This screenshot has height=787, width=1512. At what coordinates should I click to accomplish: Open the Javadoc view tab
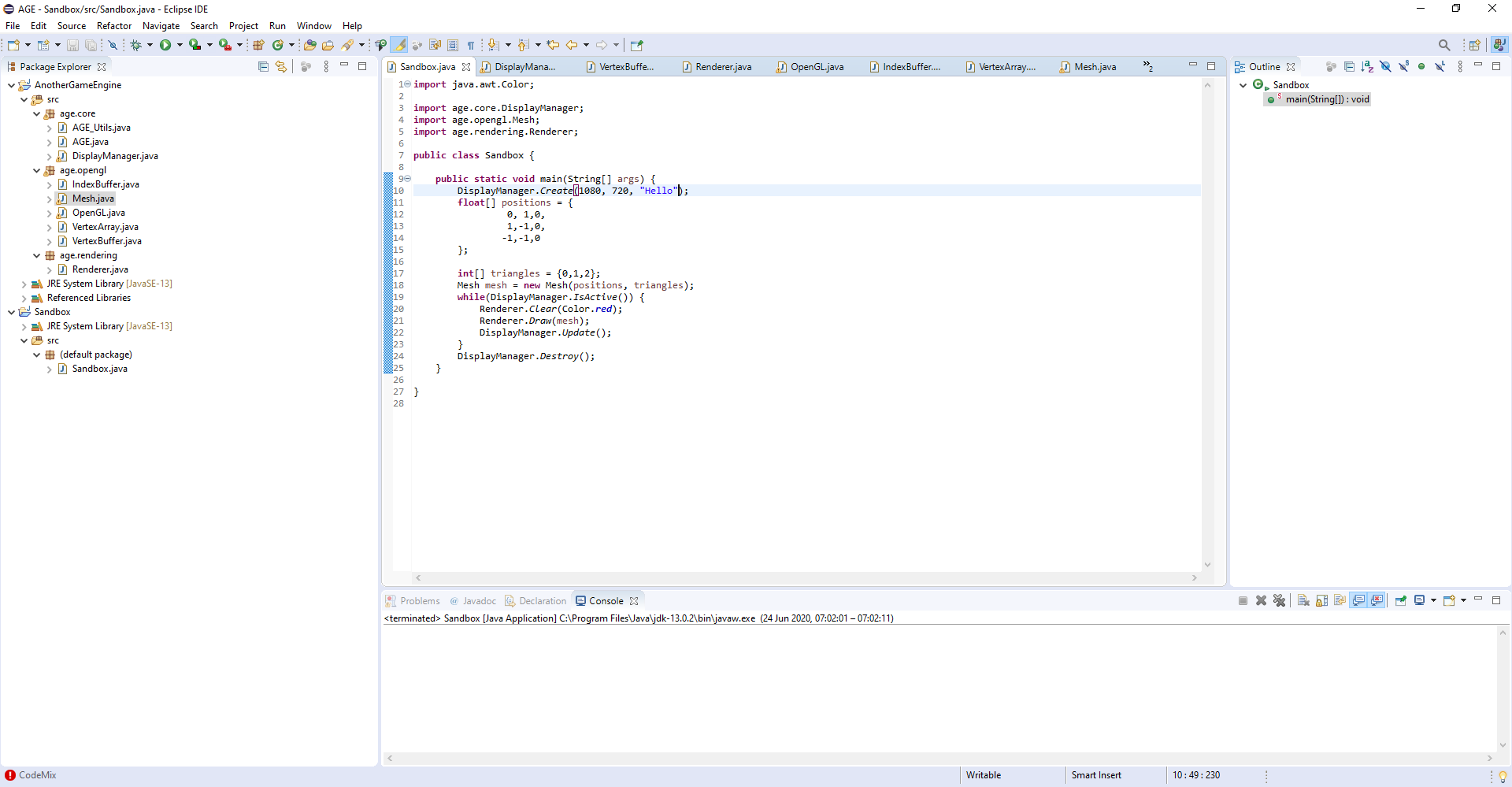point(472,600)
